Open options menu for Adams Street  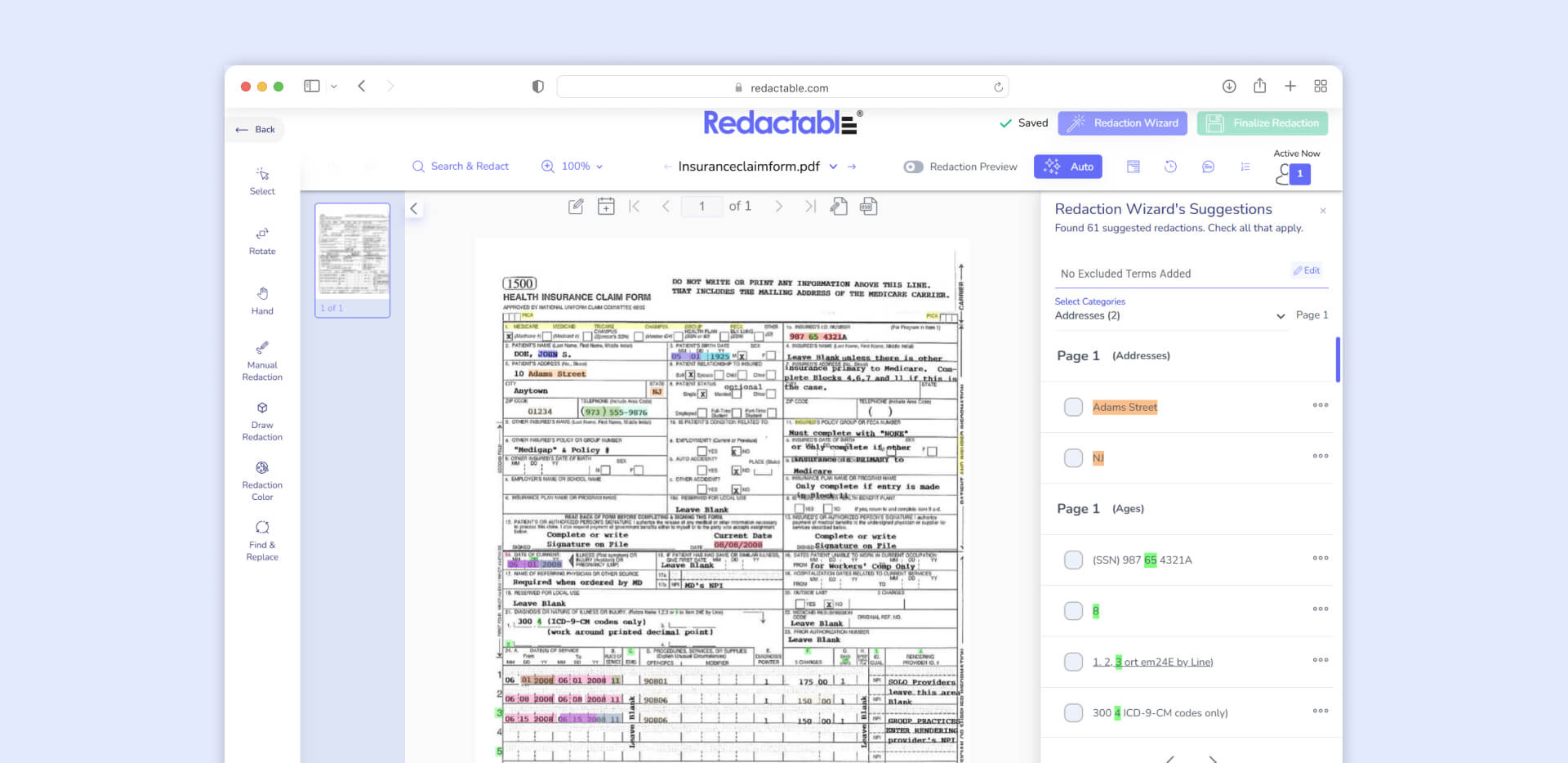(x=1321, y=405)
